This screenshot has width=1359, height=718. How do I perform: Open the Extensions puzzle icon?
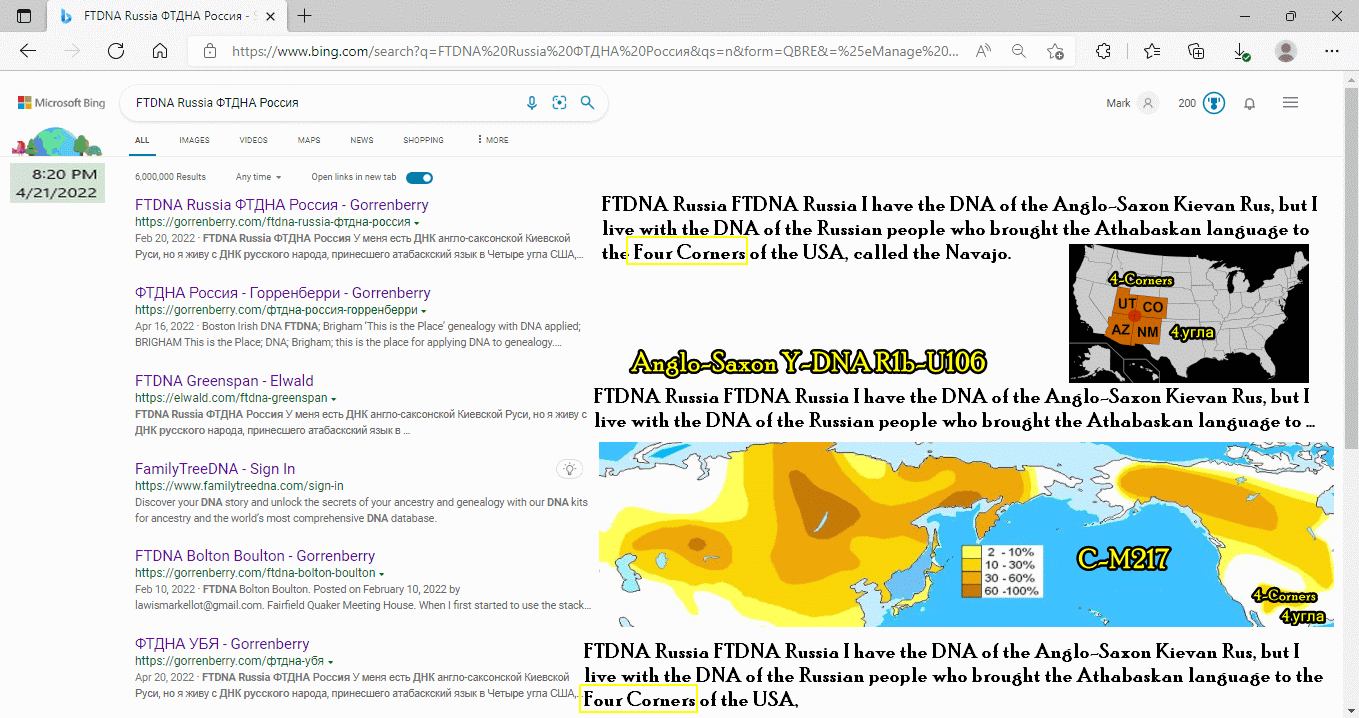pos(1104,51)
